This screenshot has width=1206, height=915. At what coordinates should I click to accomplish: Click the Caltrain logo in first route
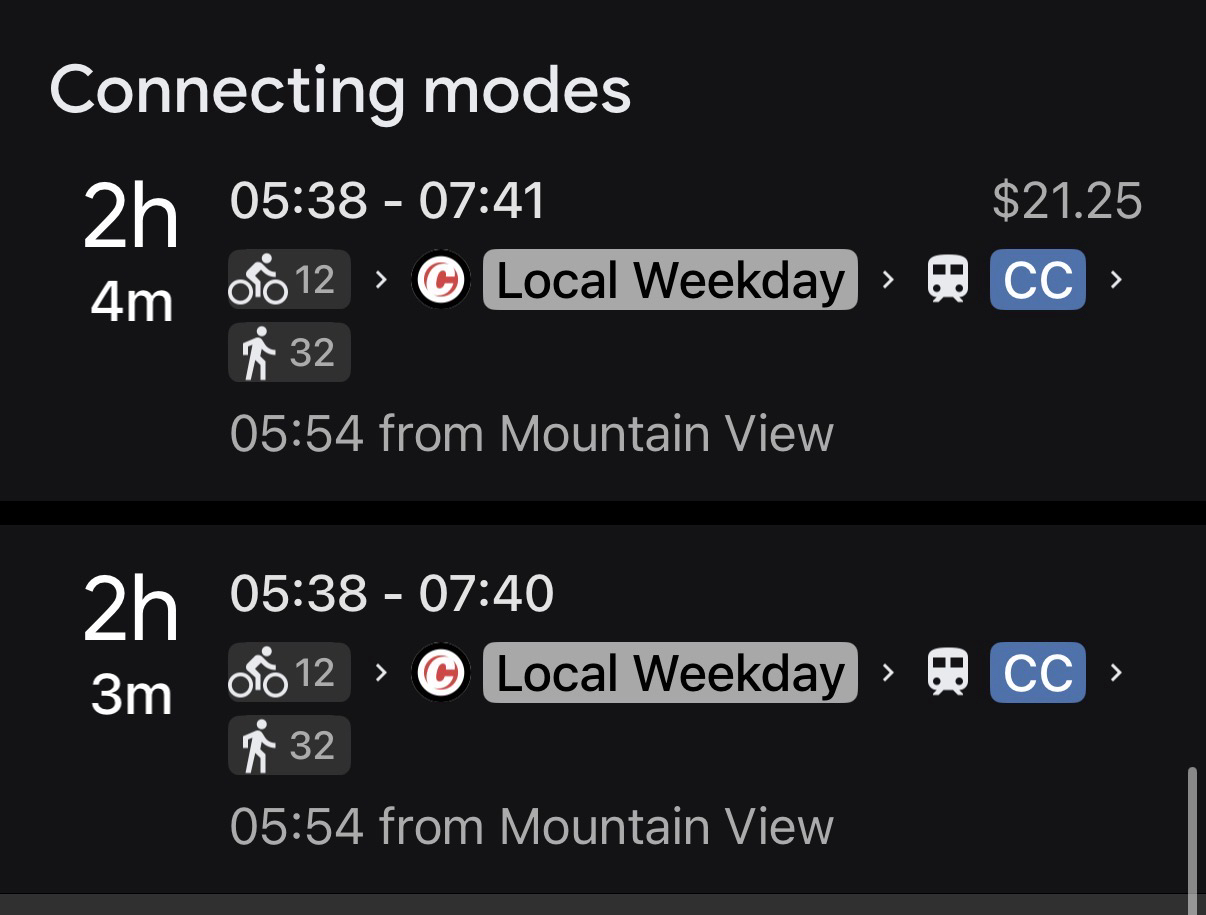point(441,280)
